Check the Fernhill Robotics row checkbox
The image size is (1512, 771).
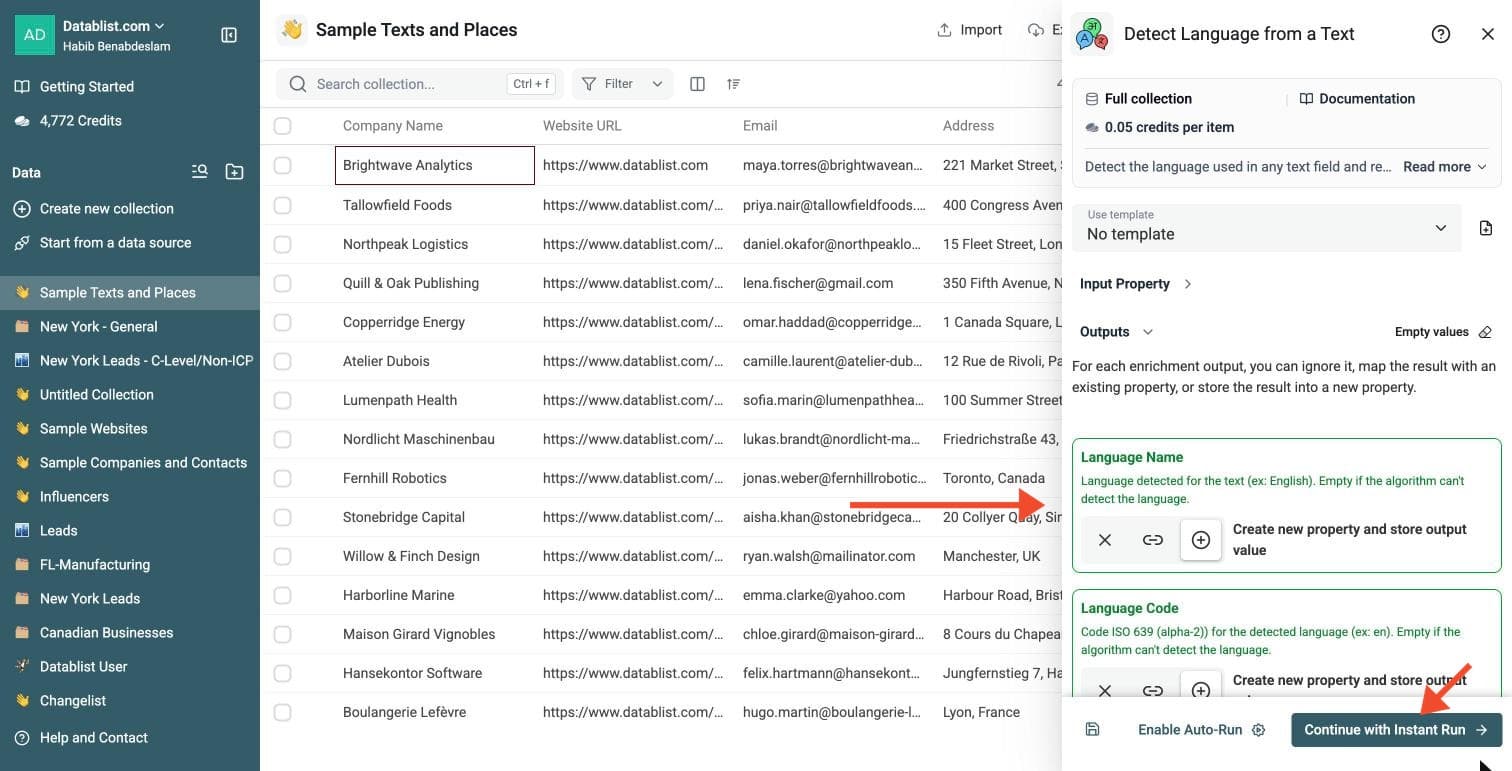[282, 478]
